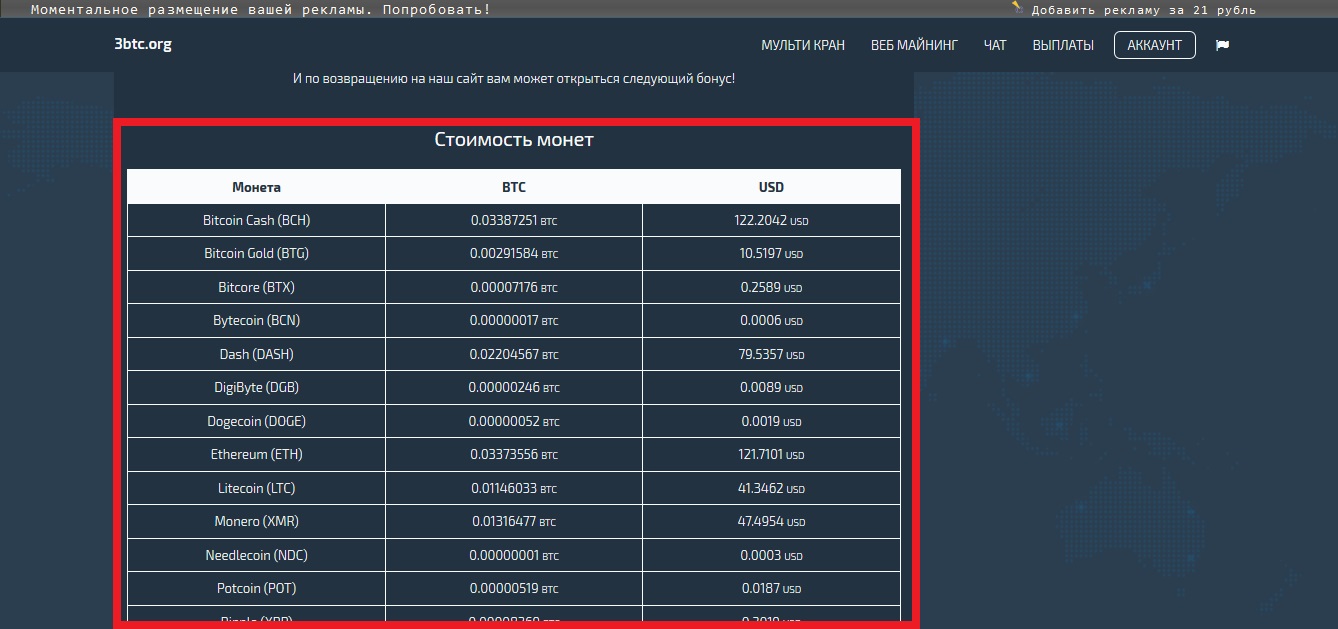
Task: Click the BTC column header
Action: [514, 187]
